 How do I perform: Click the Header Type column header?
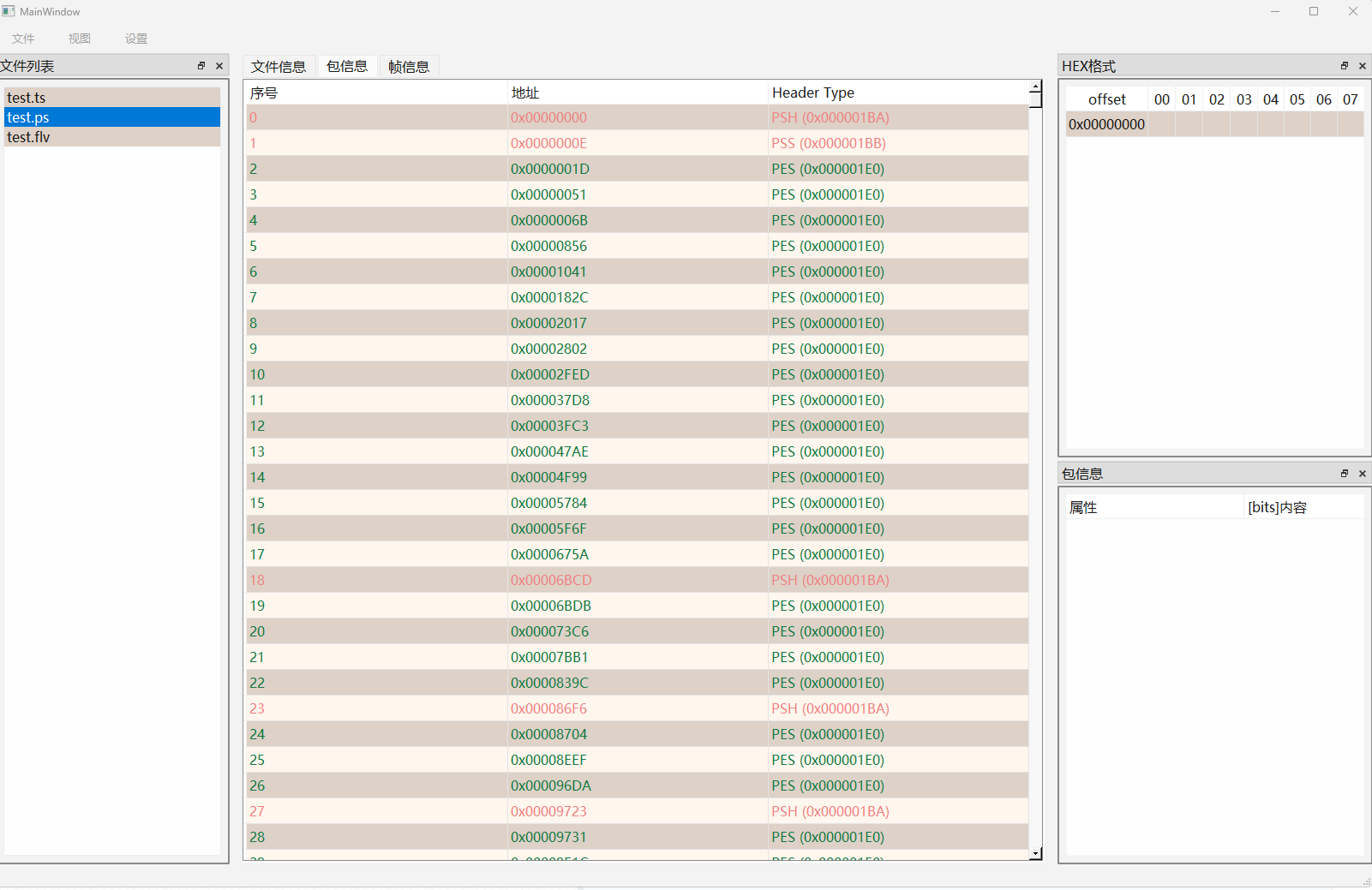tap(898, 93)
